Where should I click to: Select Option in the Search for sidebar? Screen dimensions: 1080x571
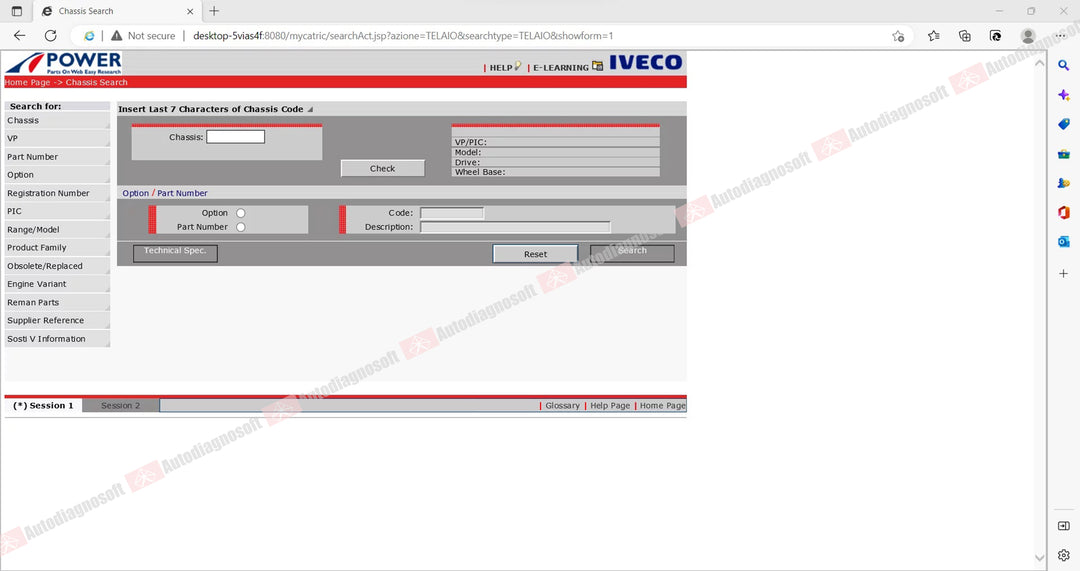click(57, 175)
